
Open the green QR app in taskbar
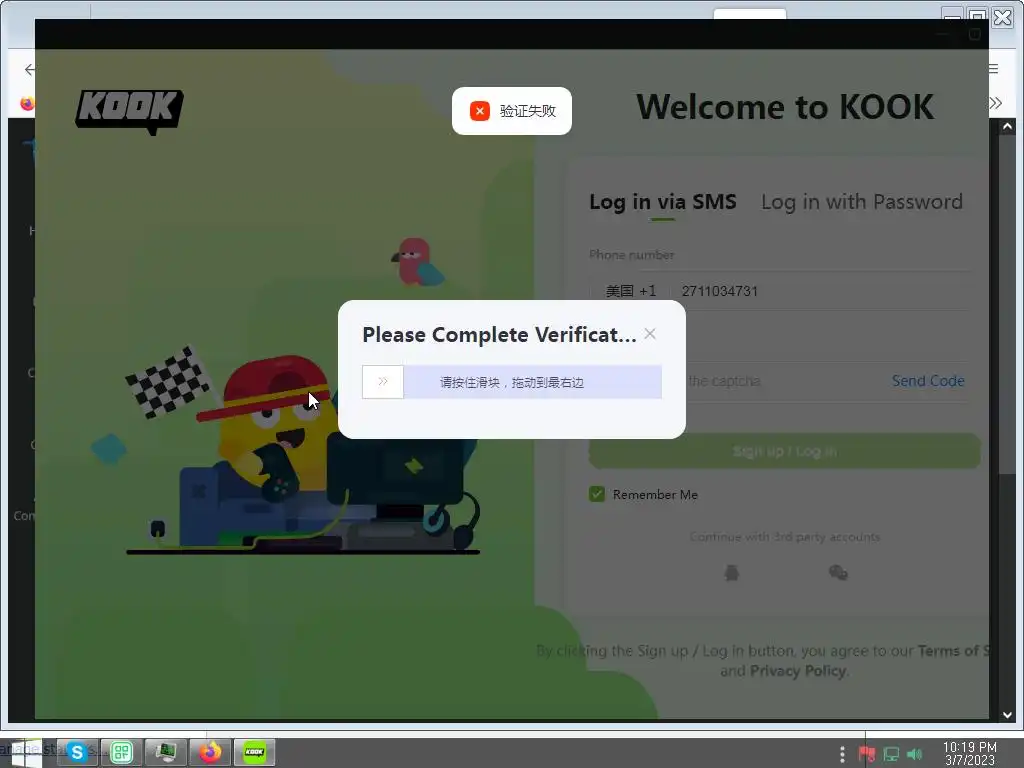click(x=121, y=752)
